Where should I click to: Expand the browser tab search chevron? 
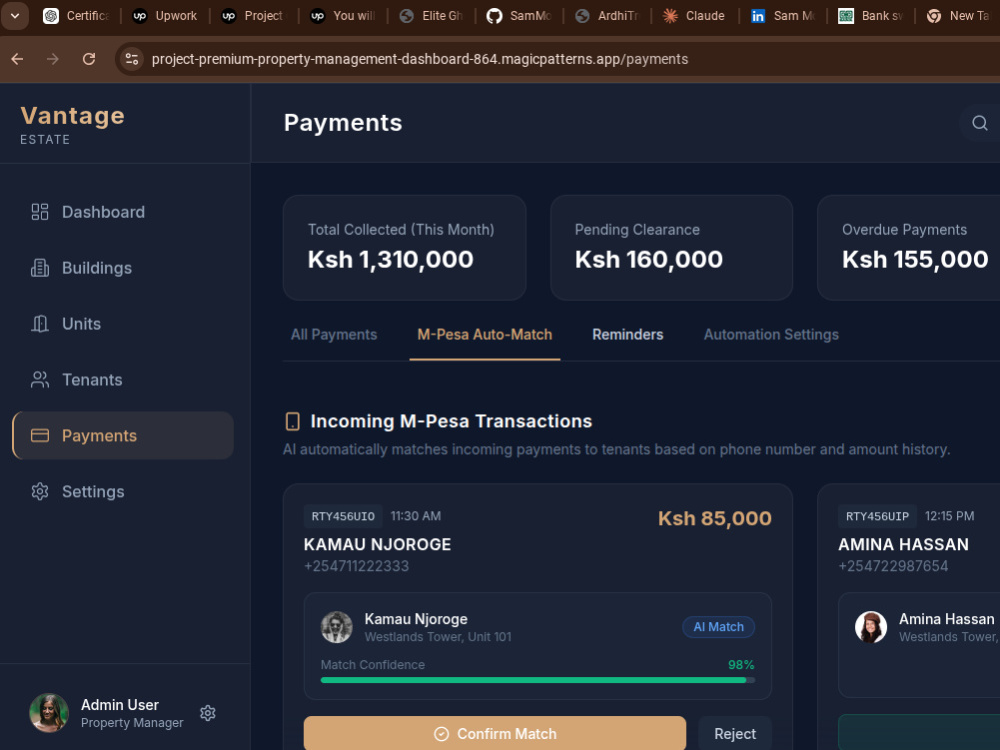(x=15, y=16)
